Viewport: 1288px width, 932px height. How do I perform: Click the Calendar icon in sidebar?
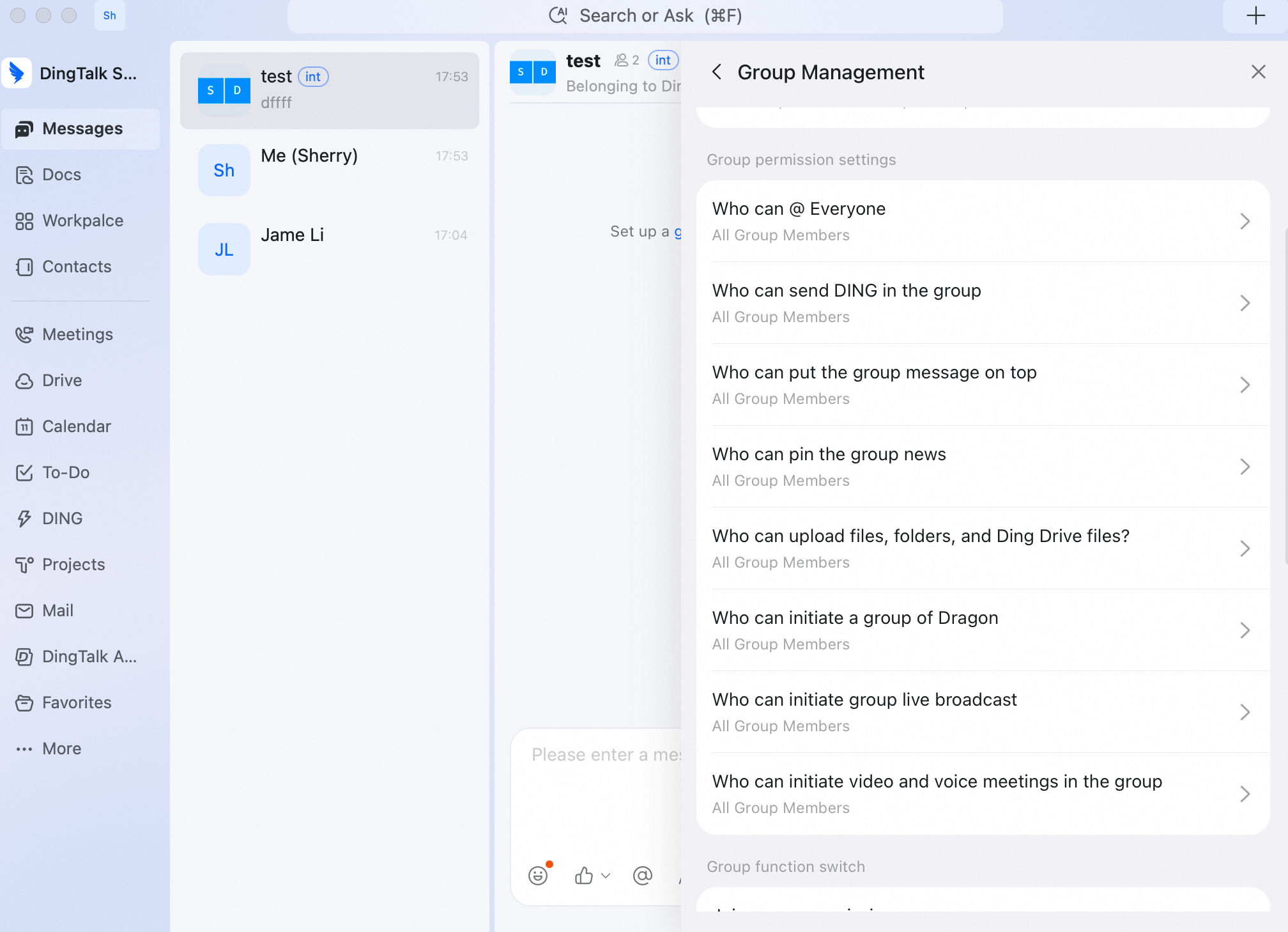[x=24, y=426]
